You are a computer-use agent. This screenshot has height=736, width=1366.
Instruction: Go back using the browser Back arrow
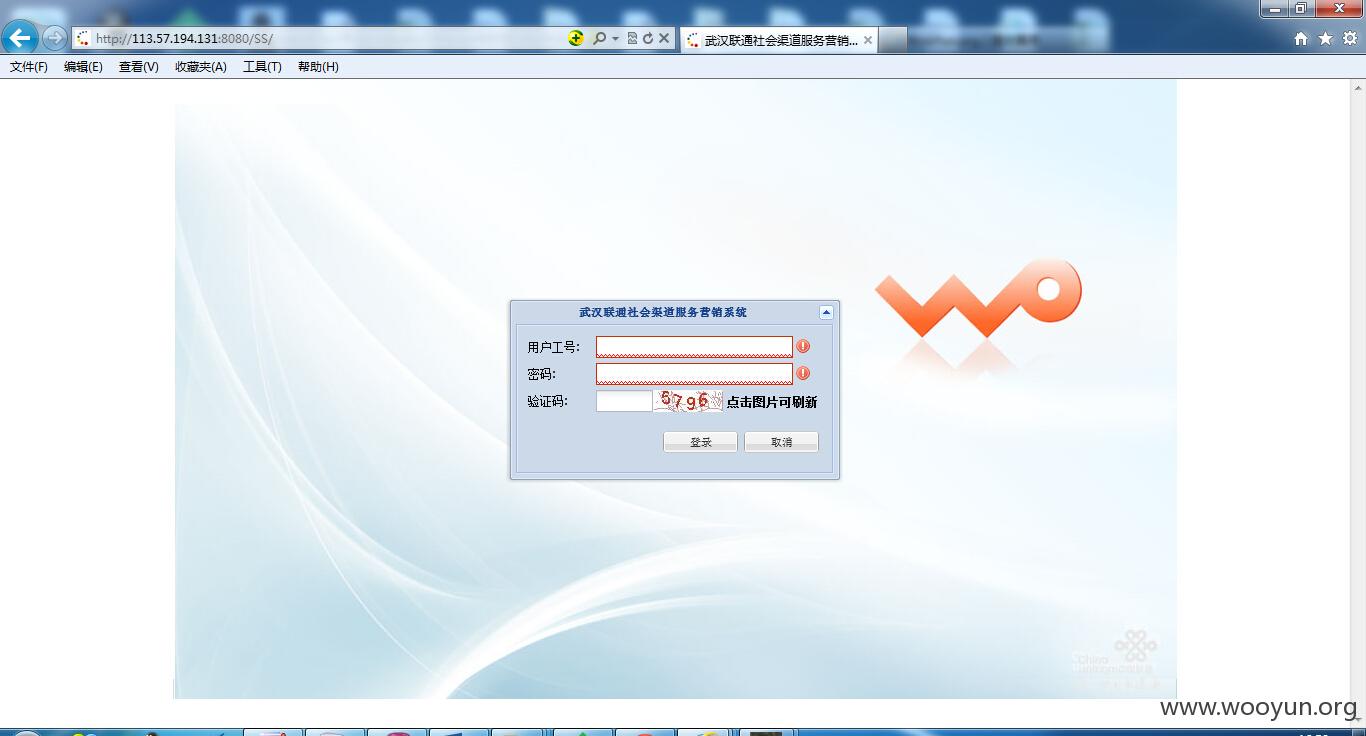20,38
